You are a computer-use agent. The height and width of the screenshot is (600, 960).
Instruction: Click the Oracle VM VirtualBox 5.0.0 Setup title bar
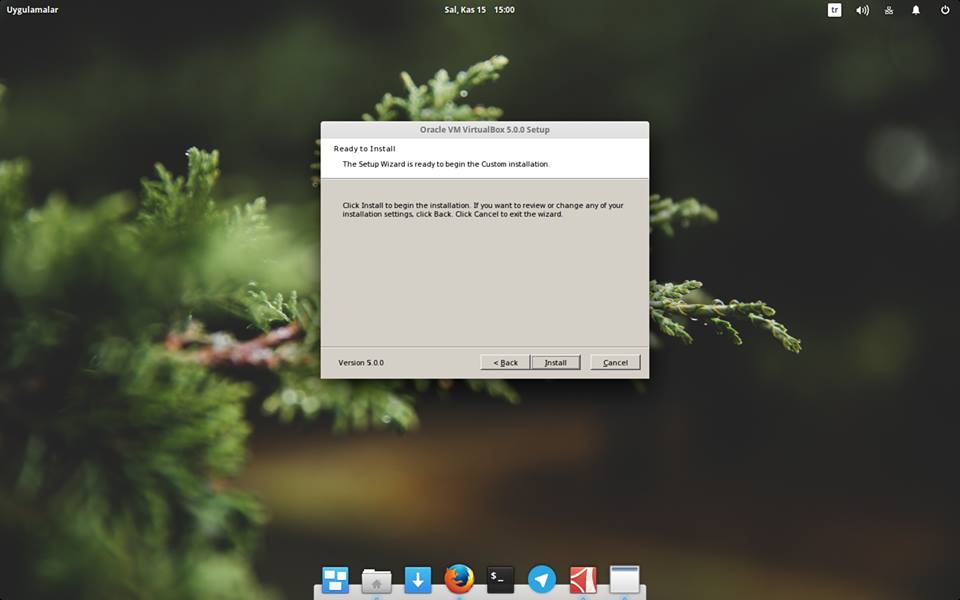click(x=485, y=129)
